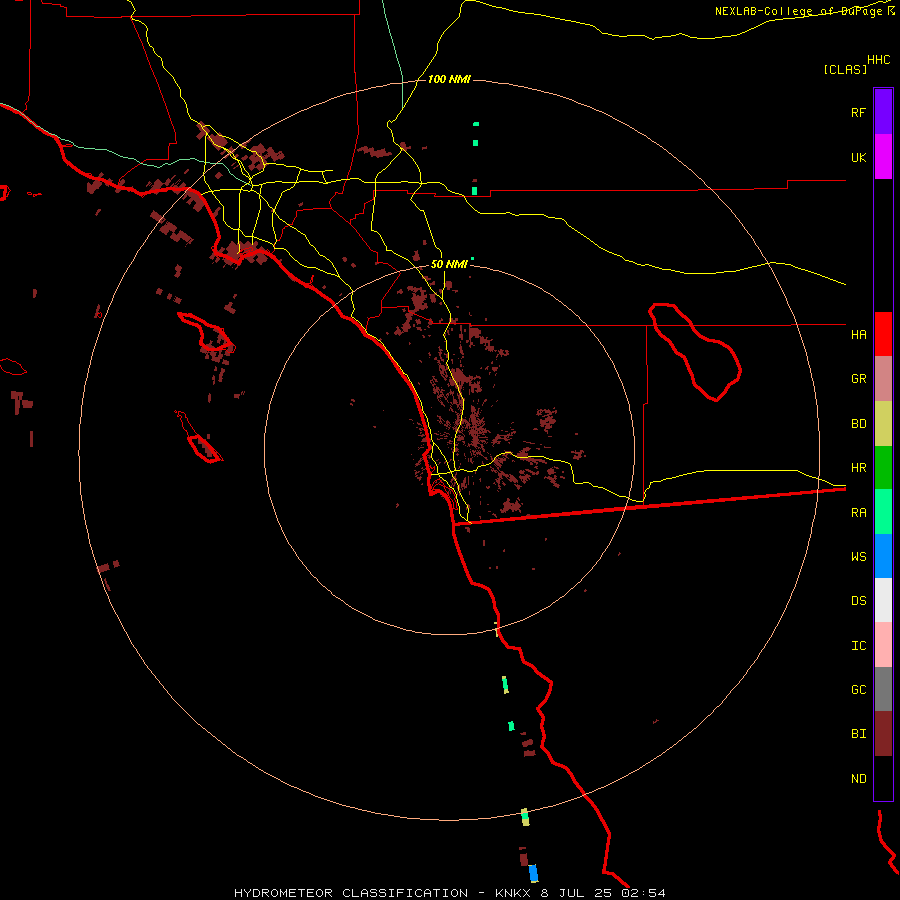
Task: Click the 8 JUL 25 date text
Action: coord(578,893)
